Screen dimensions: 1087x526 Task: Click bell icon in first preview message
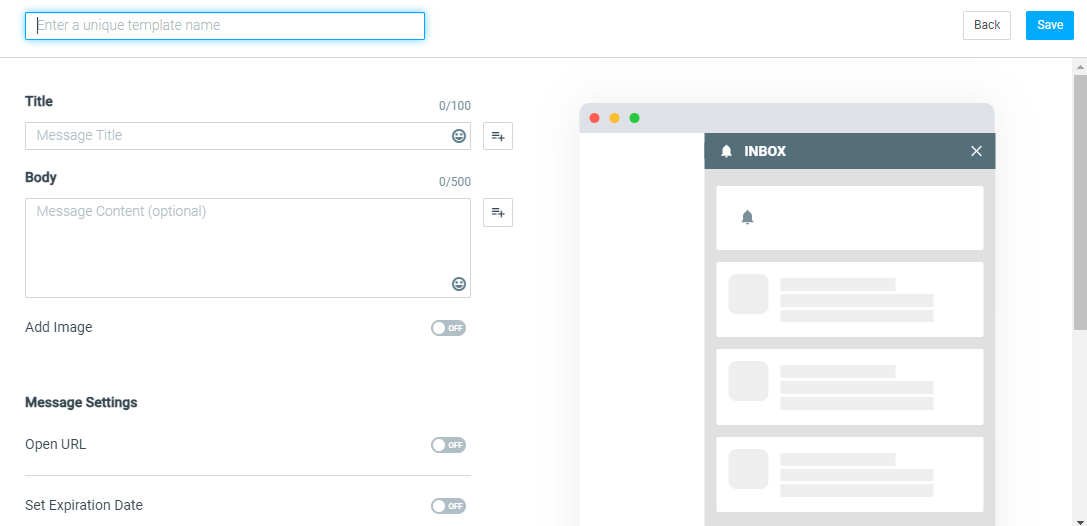click(747, 217)
